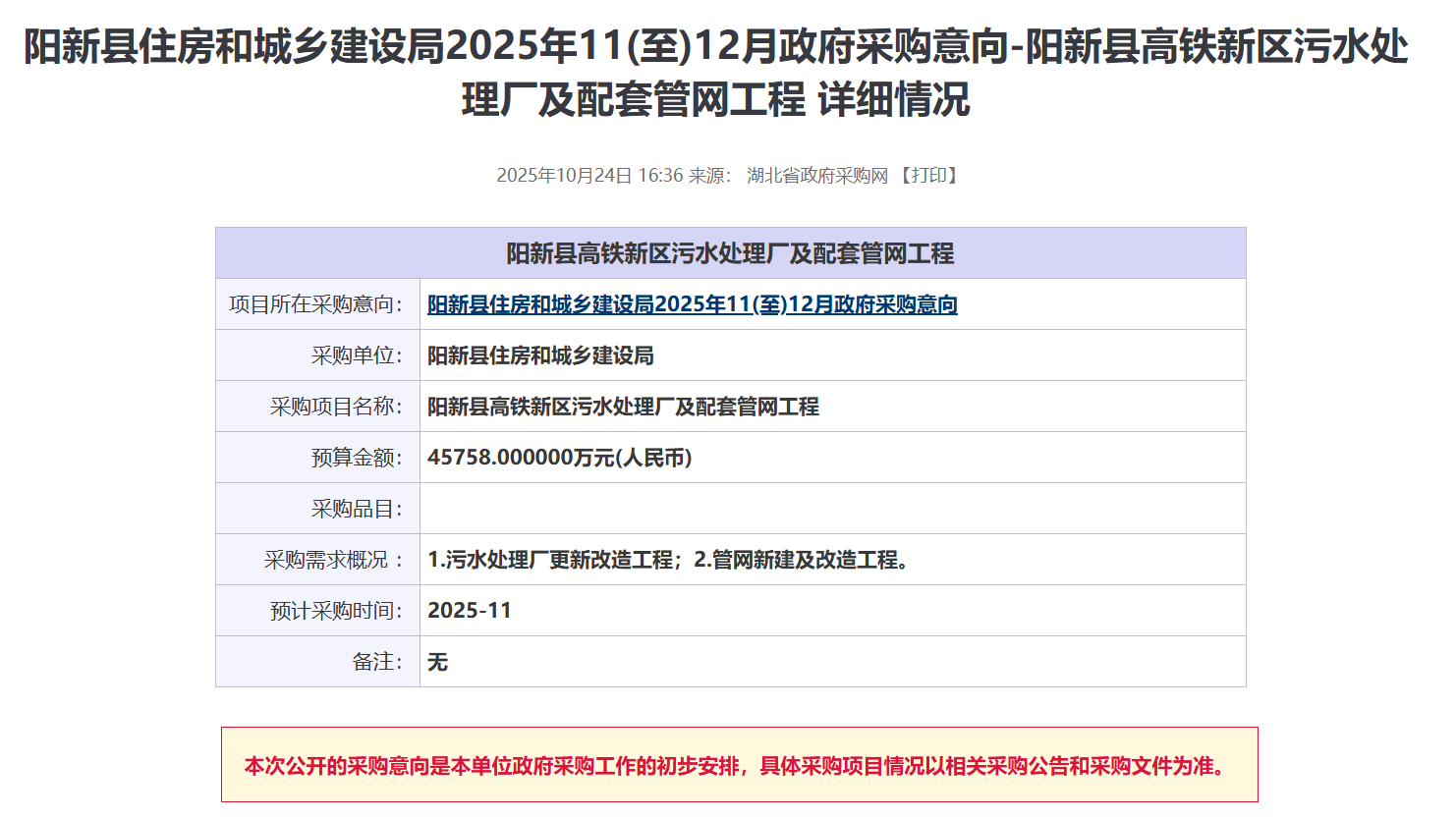
Task: Select the 采购需求概况 row label
Action: [x=333, y=561]
